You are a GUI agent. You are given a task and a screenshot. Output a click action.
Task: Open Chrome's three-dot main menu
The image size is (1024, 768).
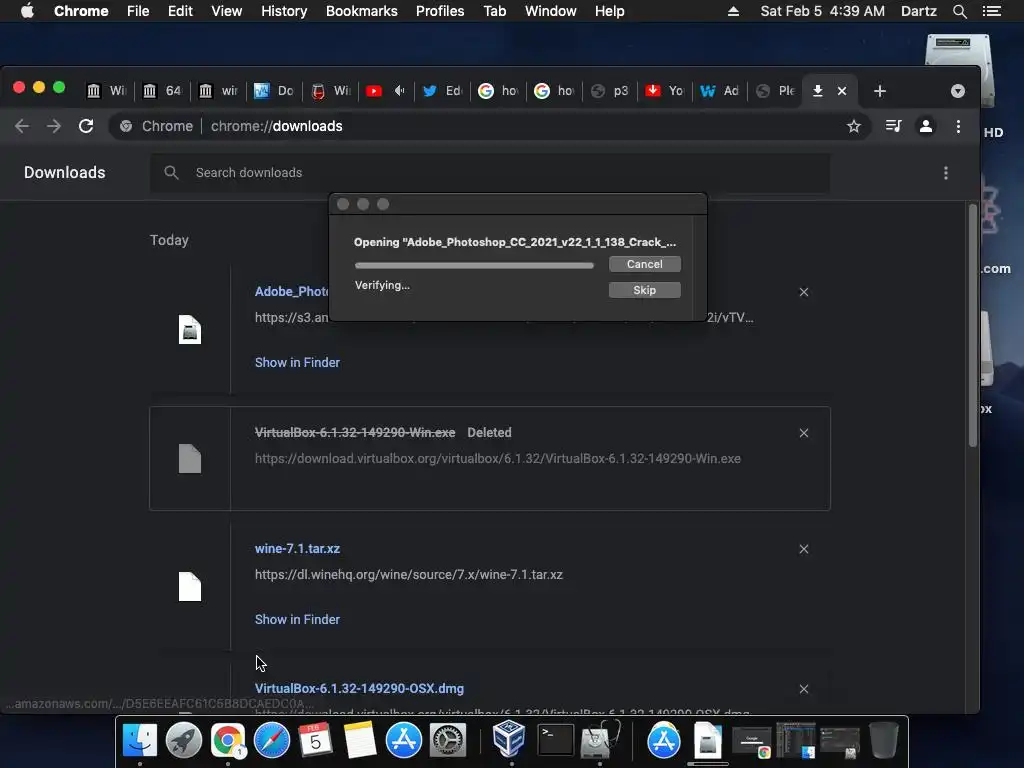point(958,126)
